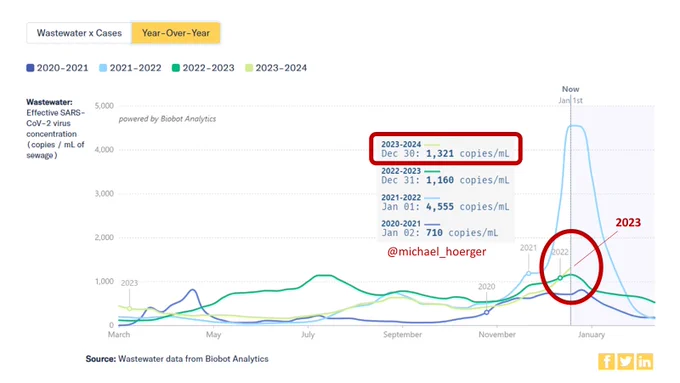Switch to the Wastewater x Cases tab
This screenshot has height=383, width=680.
pos(79,33)
